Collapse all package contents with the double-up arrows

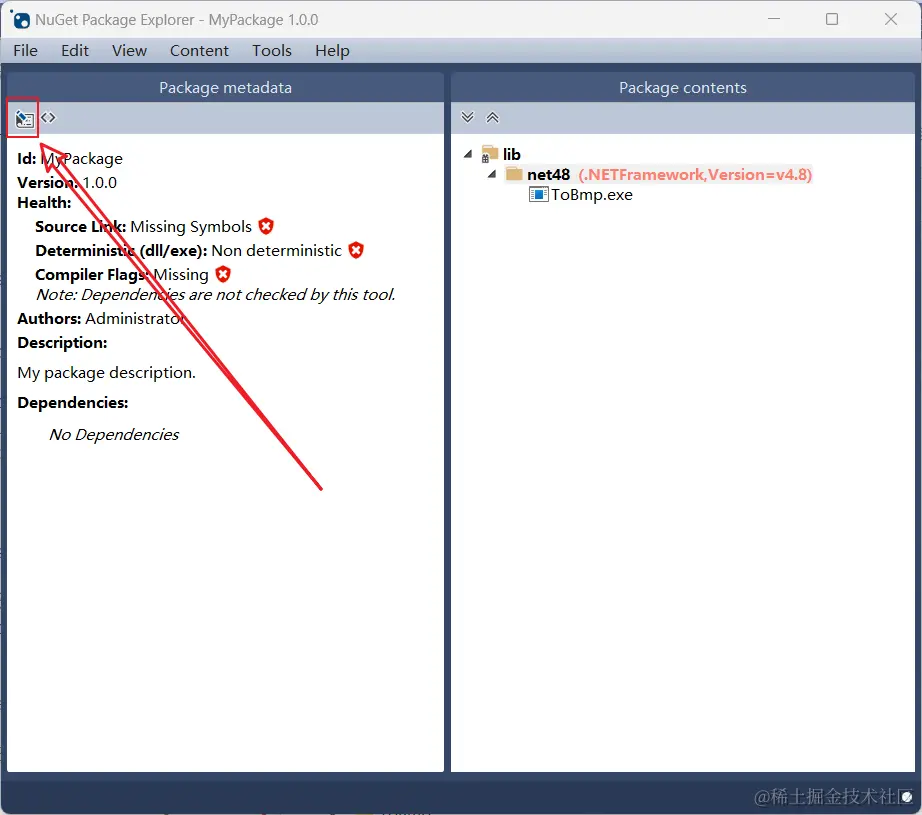coord(493,117)
